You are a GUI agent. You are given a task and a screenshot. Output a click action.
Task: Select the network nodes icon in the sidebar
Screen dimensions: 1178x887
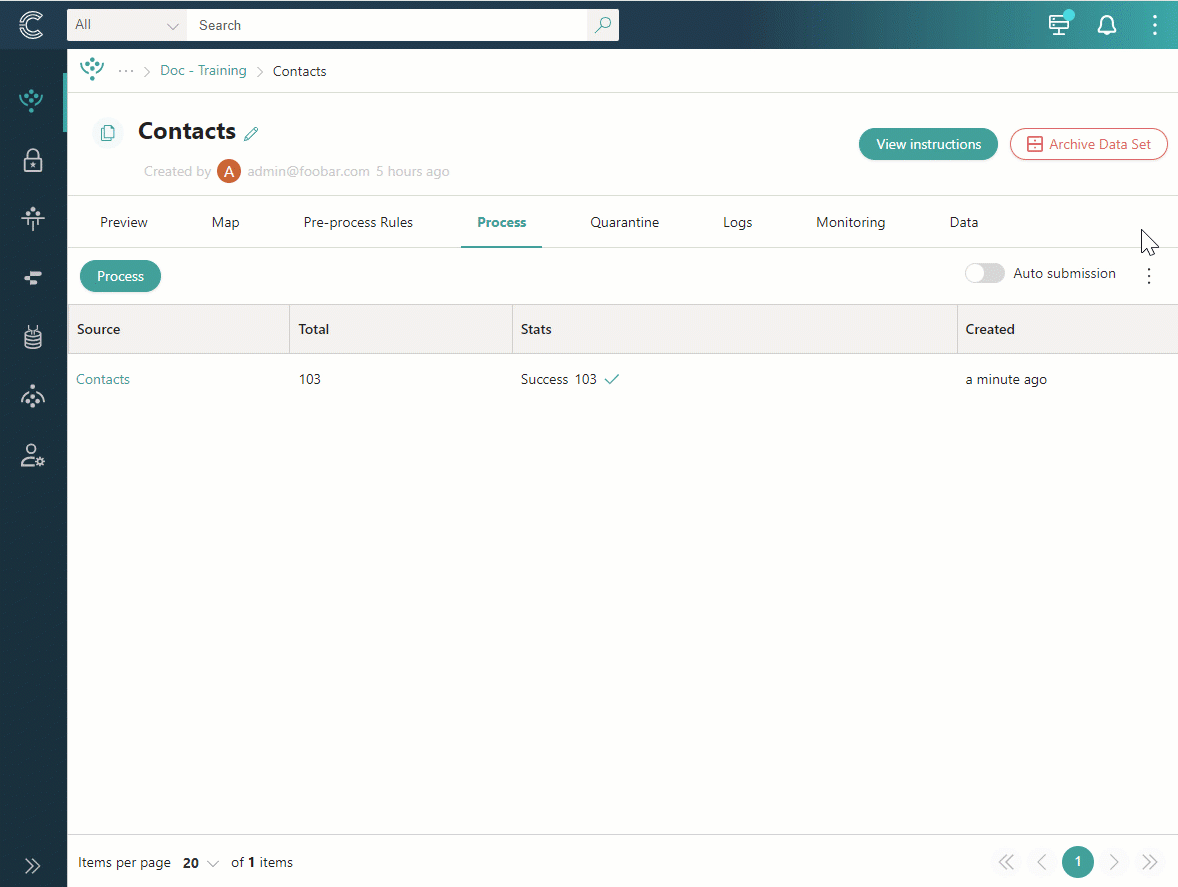[33, 396]
